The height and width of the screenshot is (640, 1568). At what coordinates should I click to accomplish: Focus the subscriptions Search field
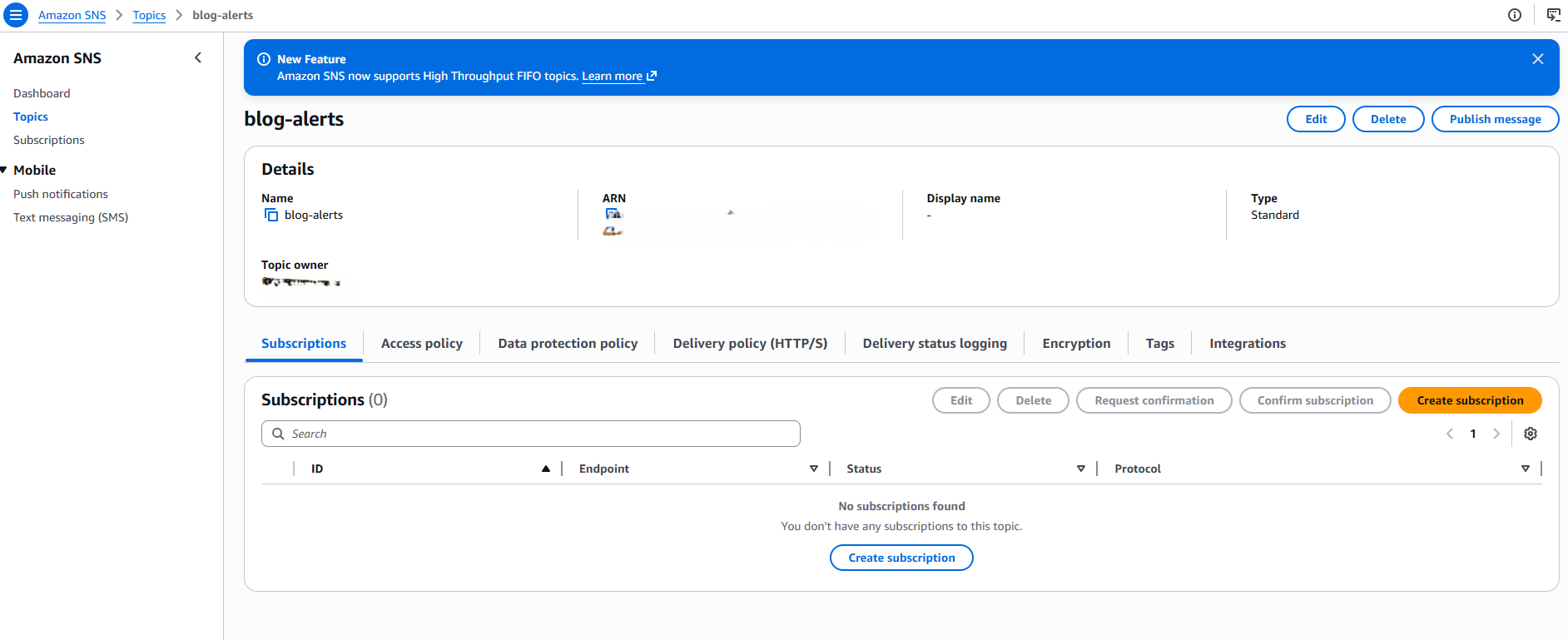pyautogui.click(x=531, y=434)
